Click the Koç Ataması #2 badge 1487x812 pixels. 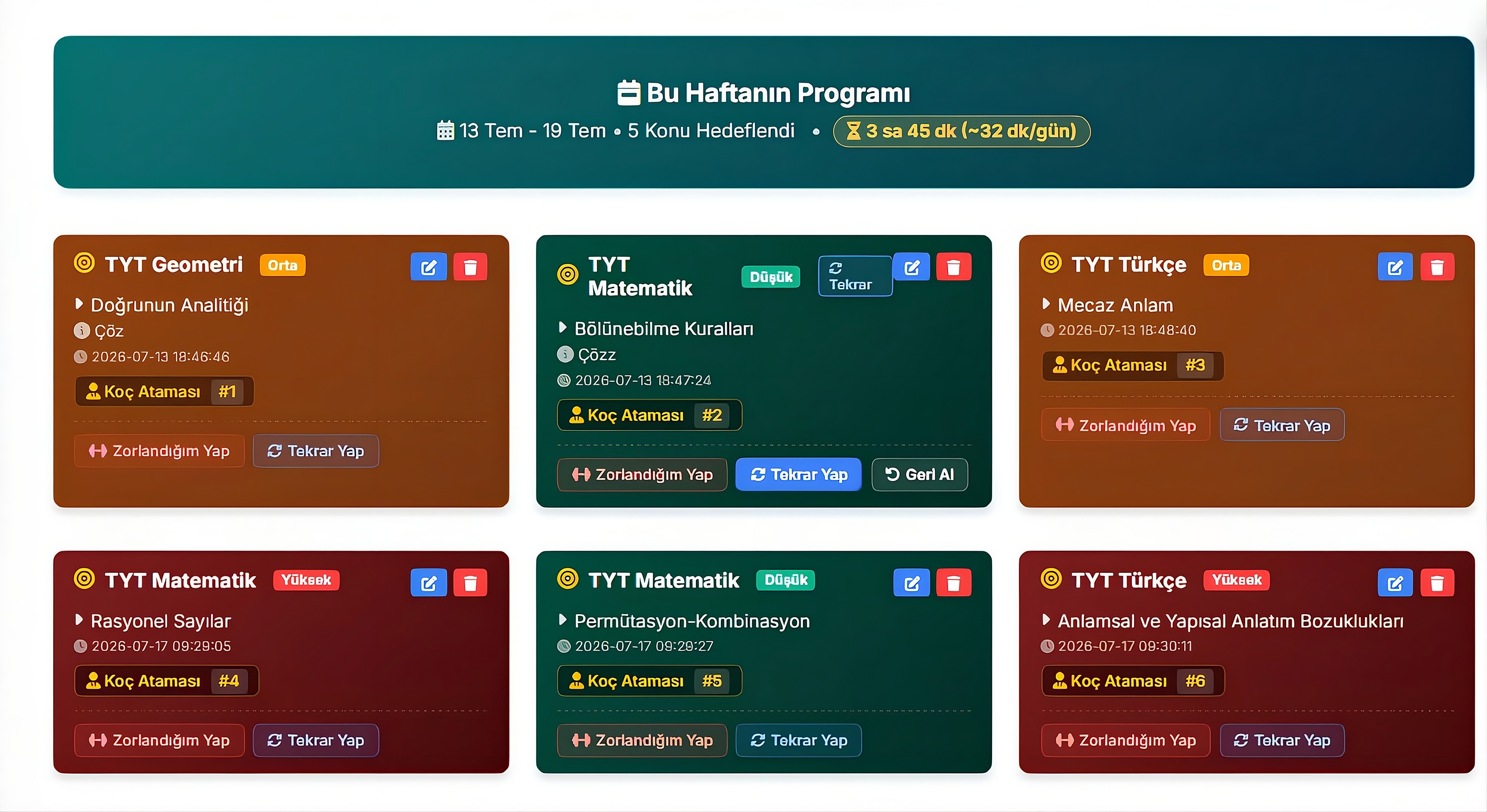pyautogui.click(x=649, y=415)
